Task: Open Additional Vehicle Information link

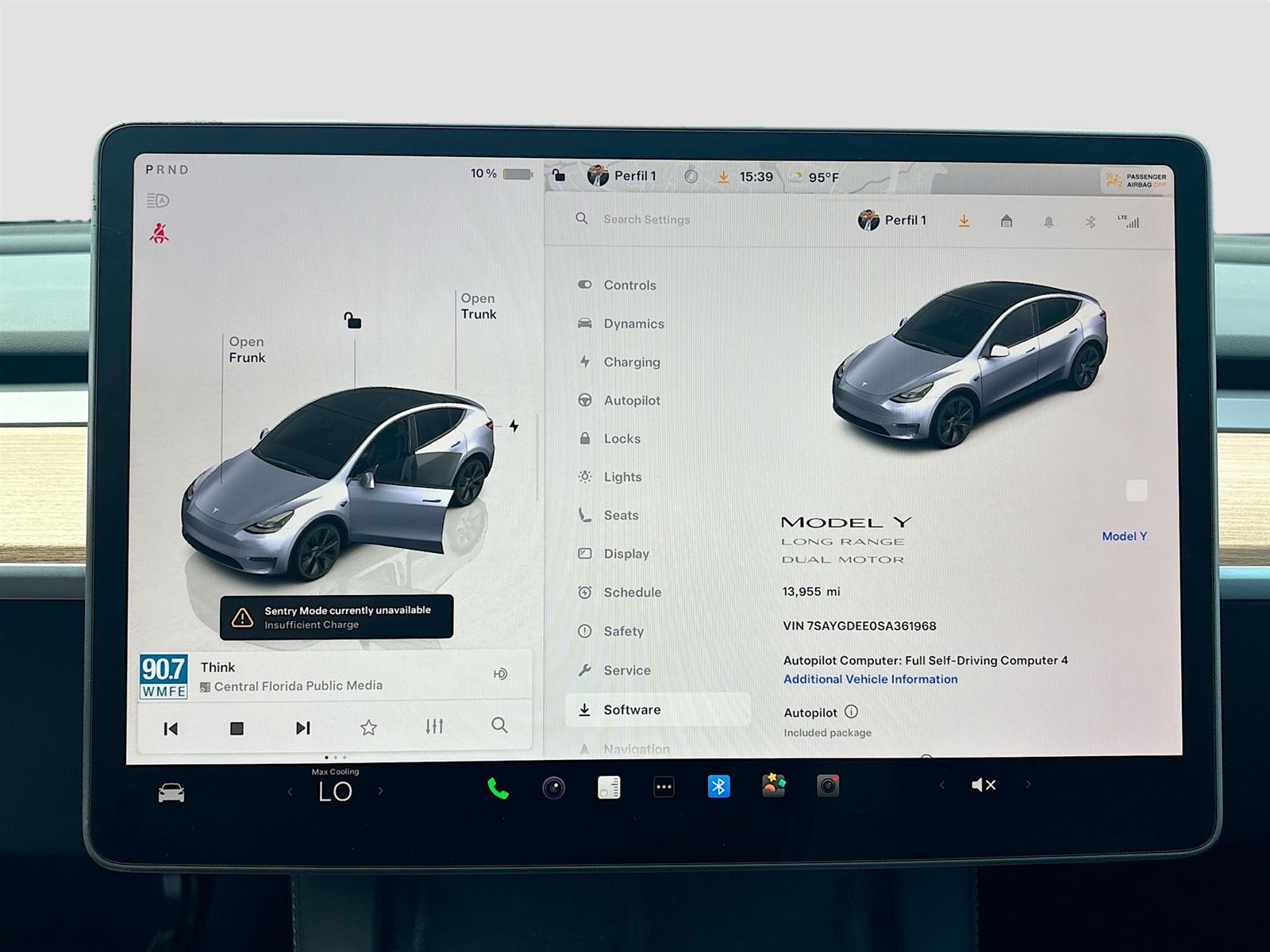Action: 870,679
